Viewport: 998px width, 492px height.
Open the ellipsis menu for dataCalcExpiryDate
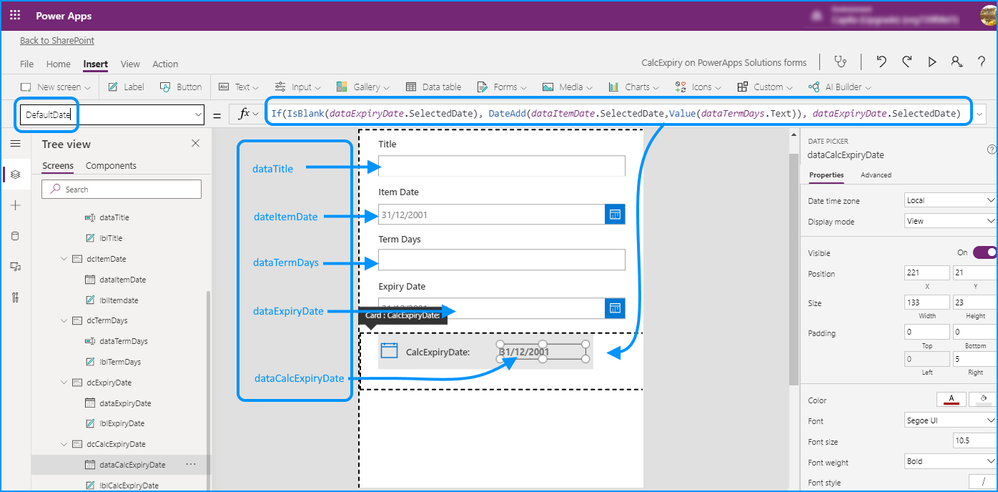pos(191,465)
